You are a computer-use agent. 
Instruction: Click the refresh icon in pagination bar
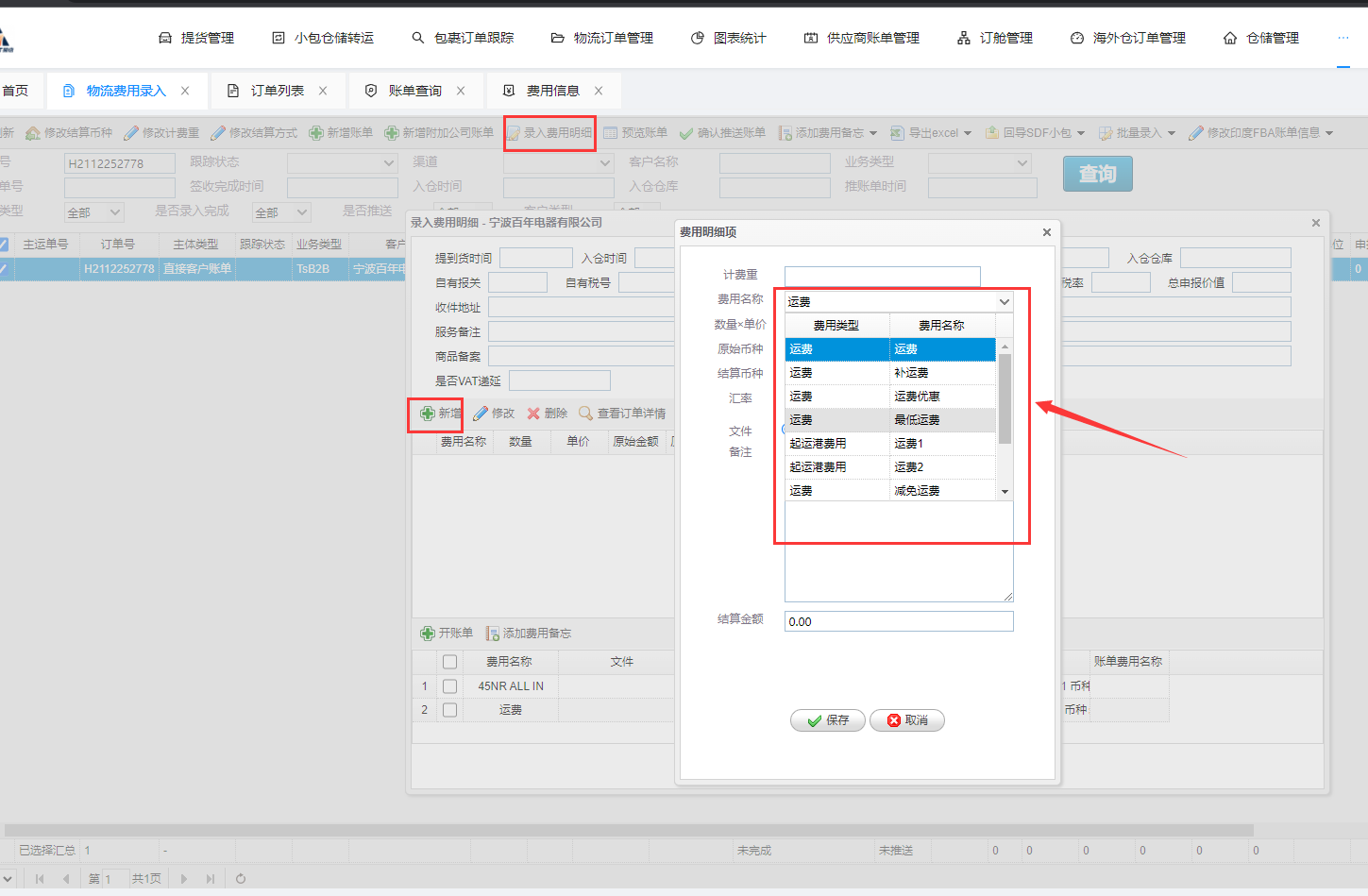point(241,879)
